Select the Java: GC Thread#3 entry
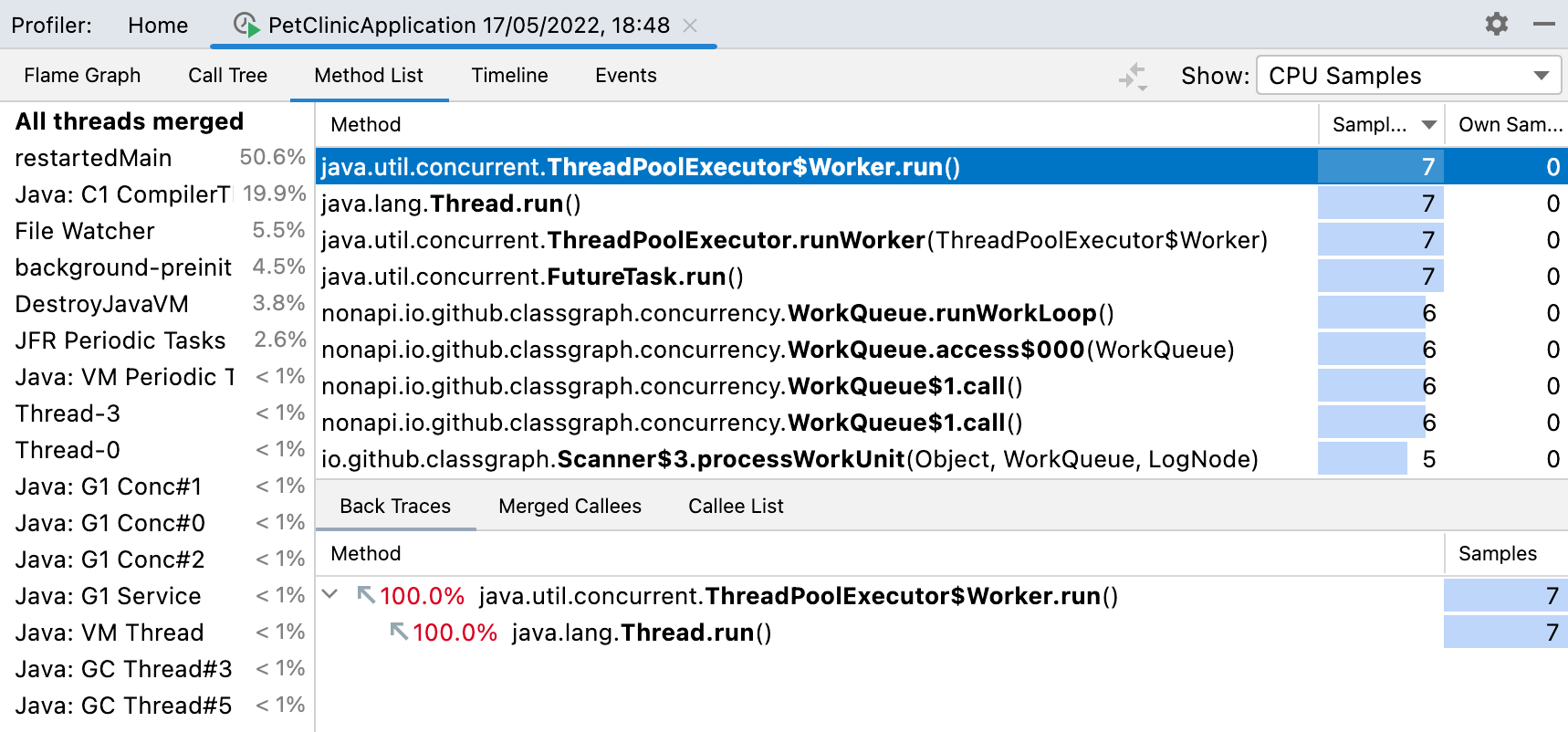 click(x=157, y=669)
